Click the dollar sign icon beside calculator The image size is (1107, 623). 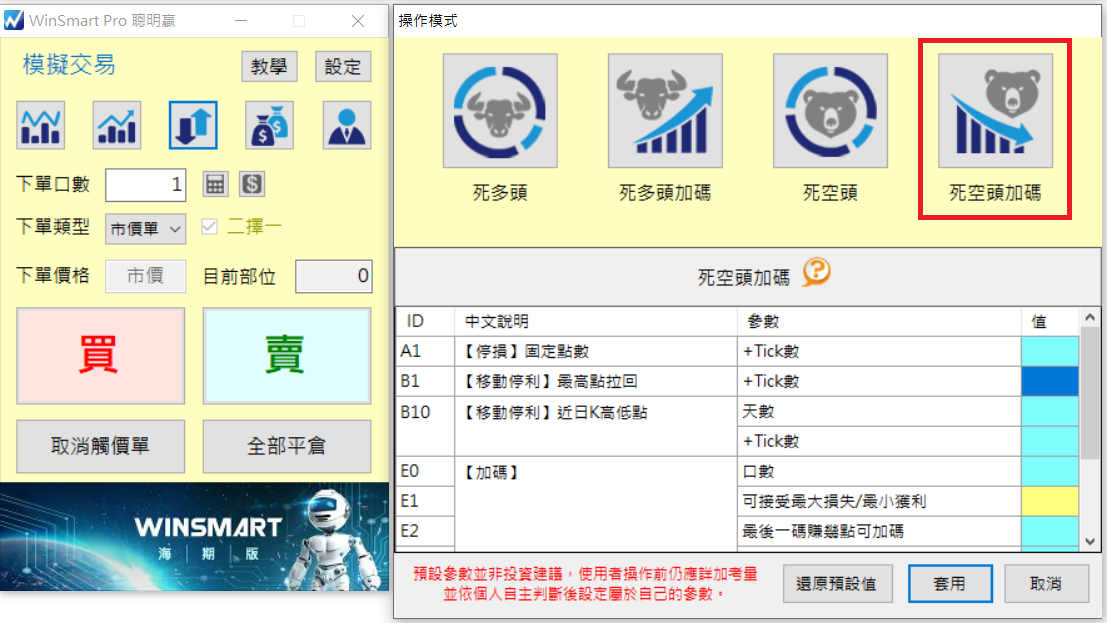(x=252, y=184)
